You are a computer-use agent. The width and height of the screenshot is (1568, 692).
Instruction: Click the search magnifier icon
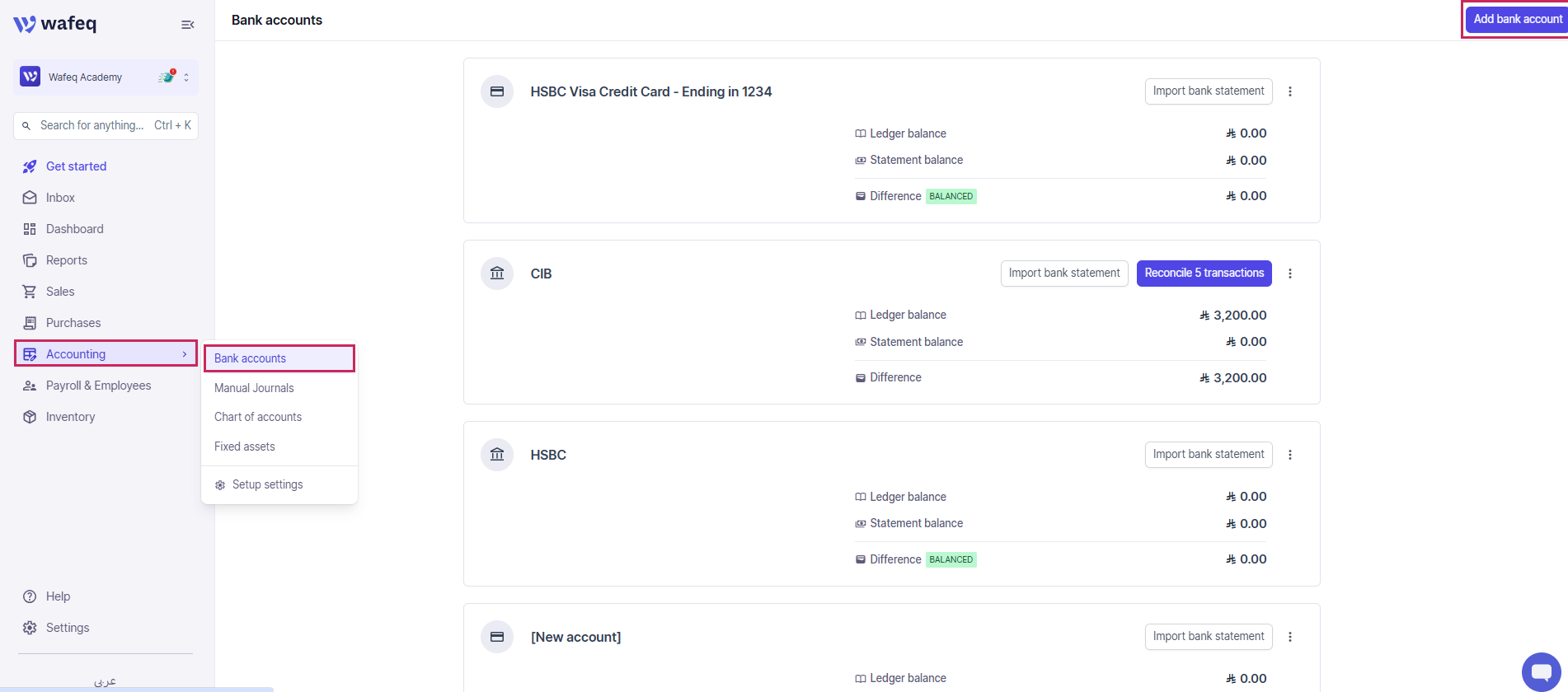(26, 126)
